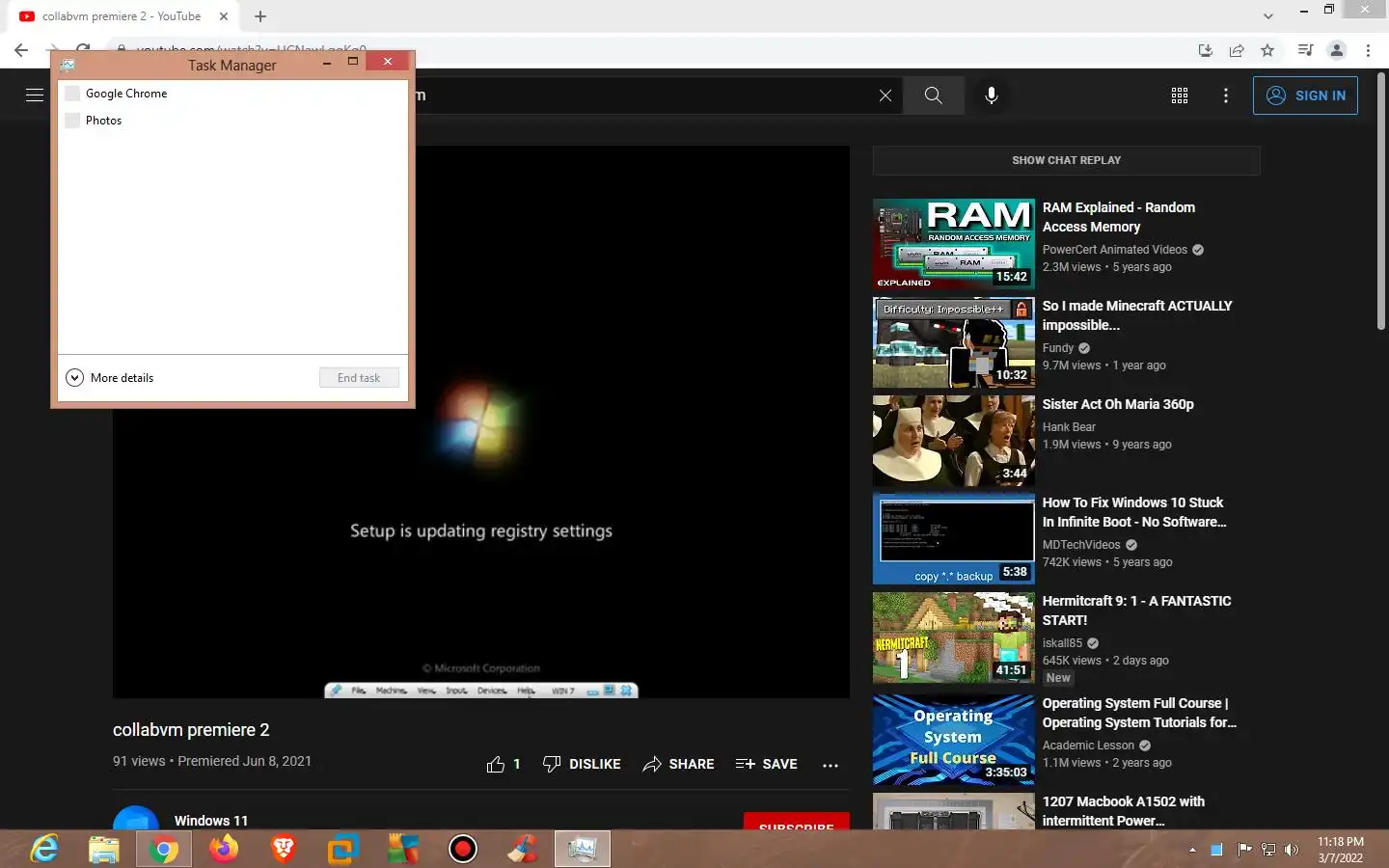
Task: Open Firefox from the taskbar
Action: point(224,849)
